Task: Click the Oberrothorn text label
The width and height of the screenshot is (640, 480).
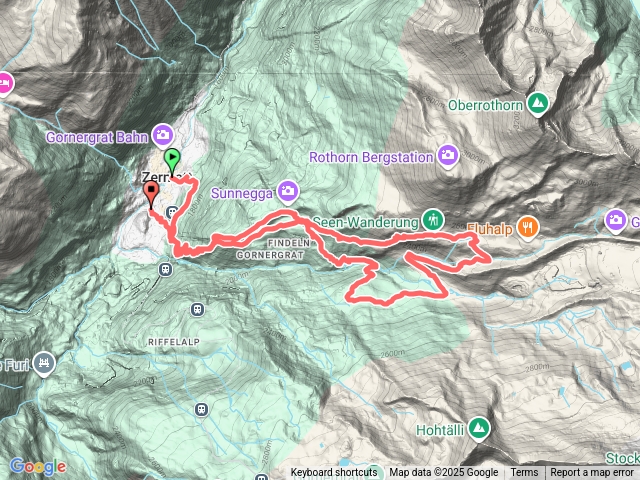Action: point(485,105)
